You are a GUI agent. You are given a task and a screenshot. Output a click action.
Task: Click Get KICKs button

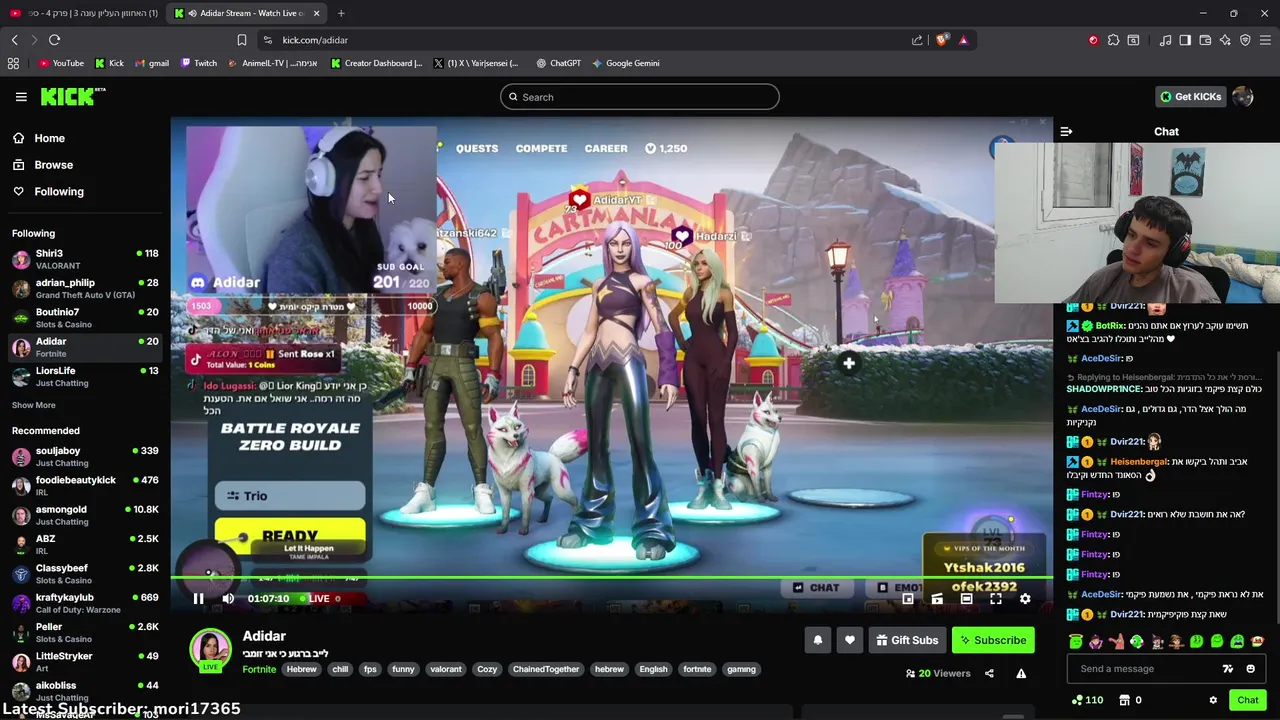coord(1190,97)
